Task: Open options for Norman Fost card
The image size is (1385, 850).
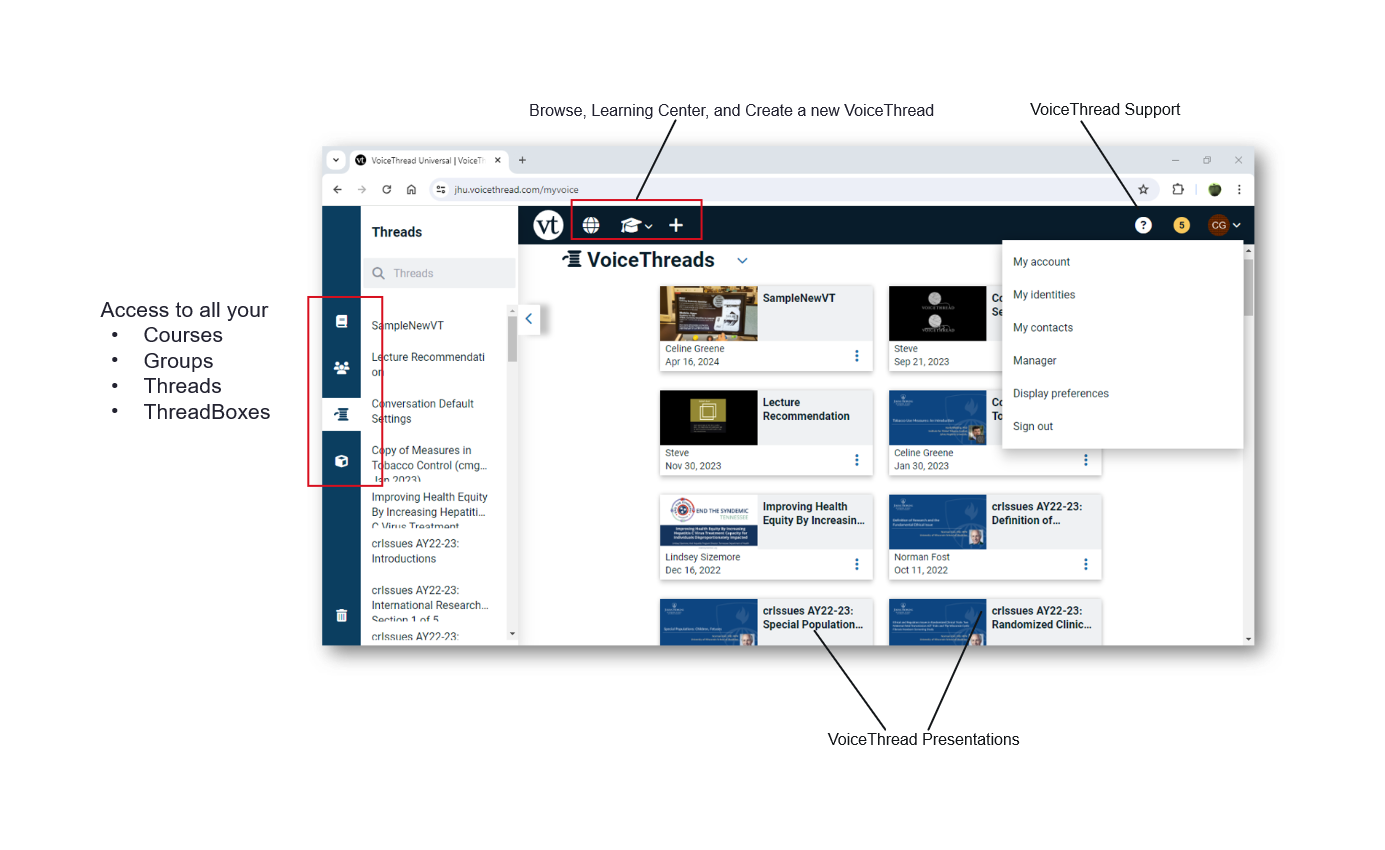Action: coord(1086,564)
